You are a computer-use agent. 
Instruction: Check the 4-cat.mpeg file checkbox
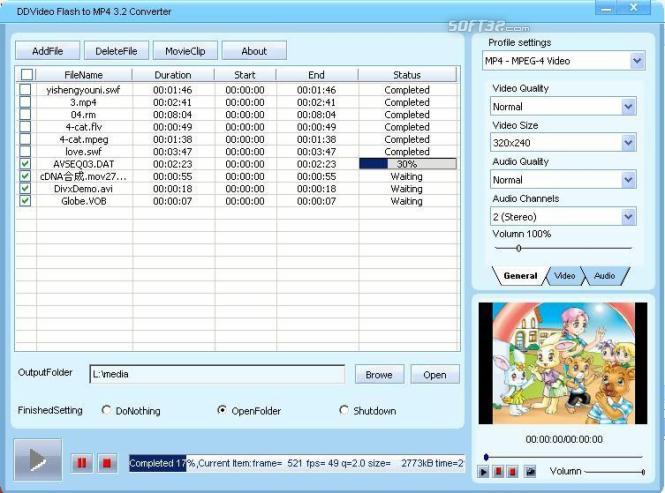25,139
